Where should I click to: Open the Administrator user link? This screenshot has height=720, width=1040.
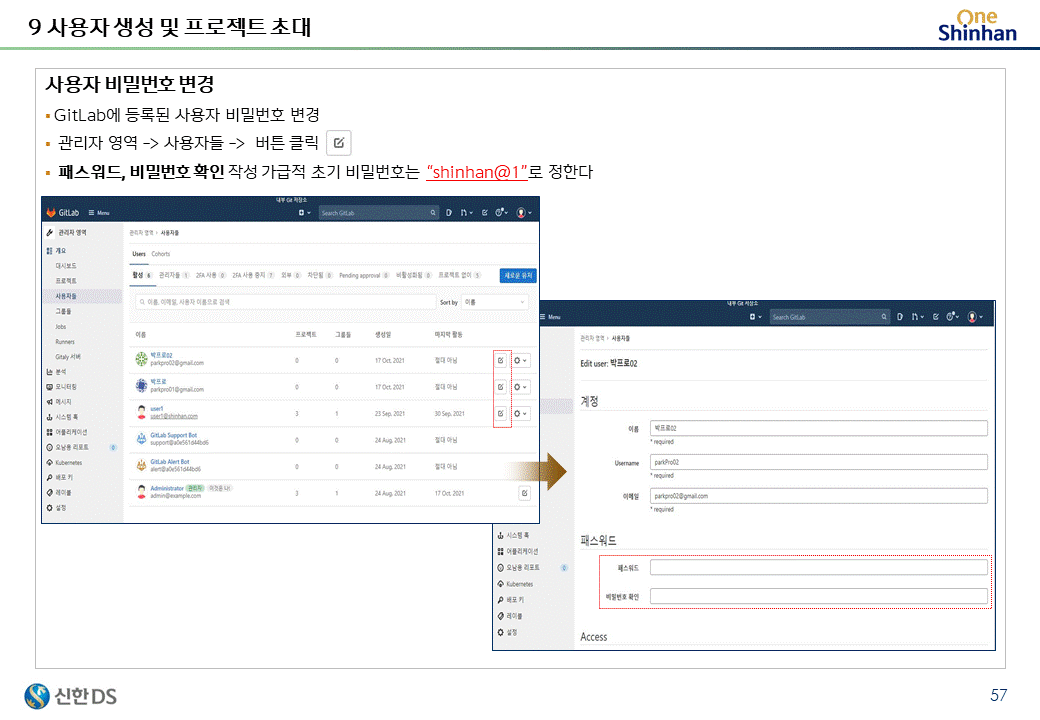(166, 489)
